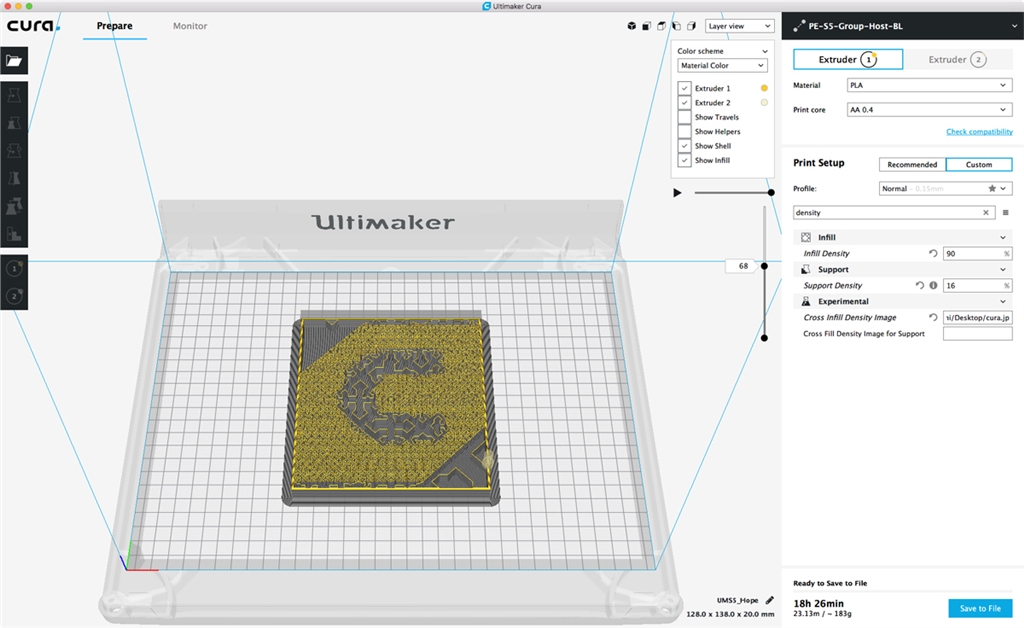Click the Open File folder icon
The width and height of the screenshot is (1024, 628).
14,60
